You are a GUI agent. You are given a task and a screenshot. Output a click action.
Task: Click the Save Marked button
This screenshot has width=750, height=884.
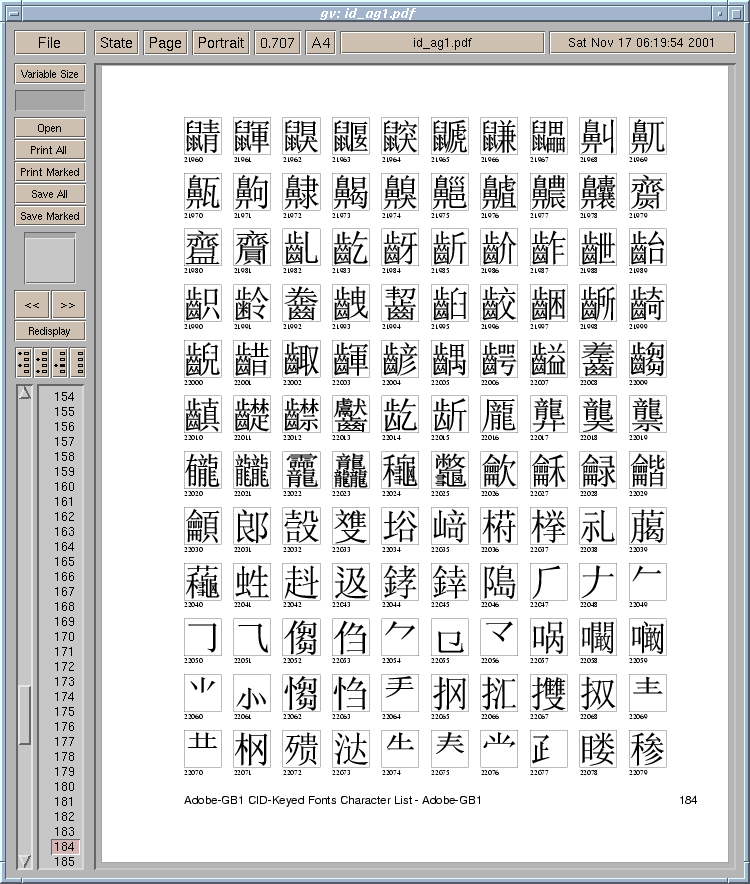(x=49, y=216)
